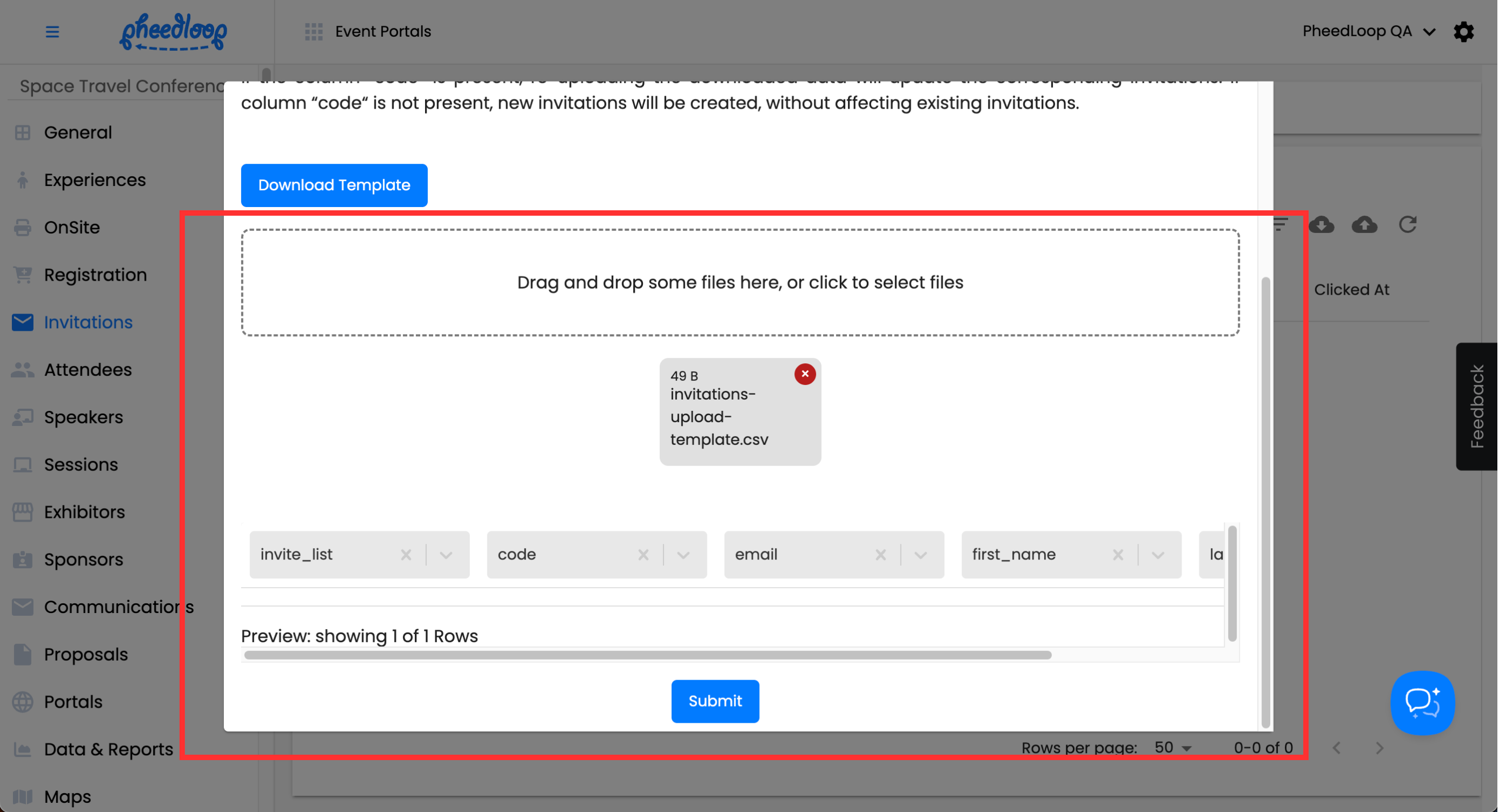Click the hamburger menu icon
Viewport: 1499px width, 812px height.
[52, 32]
